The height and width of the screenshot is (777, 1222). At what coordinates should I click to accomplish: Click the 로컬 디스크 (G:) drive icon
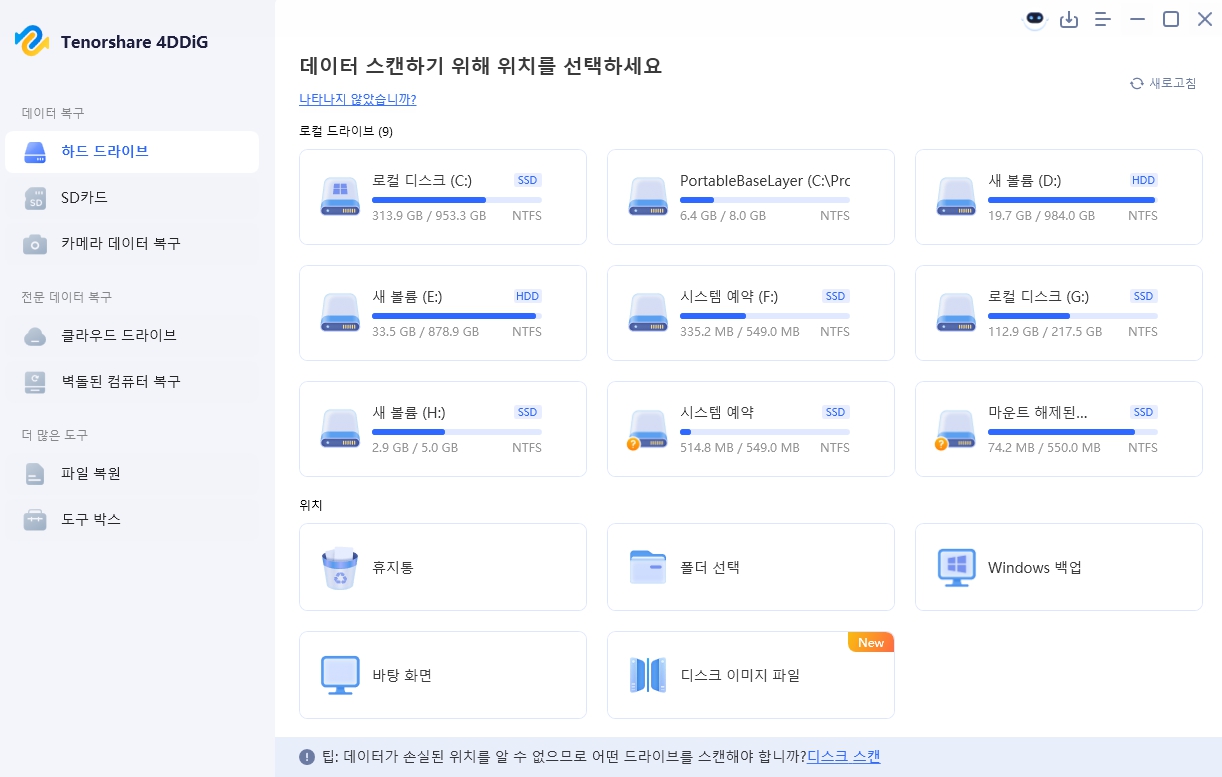coord(956,312)
